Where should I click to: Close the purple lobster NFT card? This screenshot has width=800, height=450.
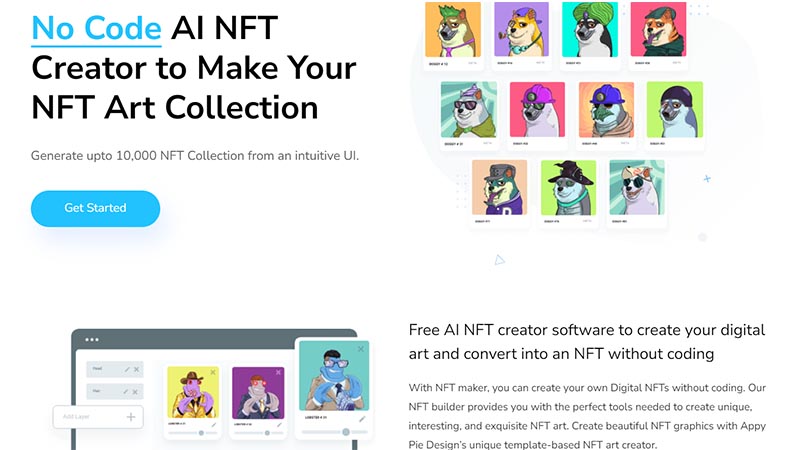280,373
